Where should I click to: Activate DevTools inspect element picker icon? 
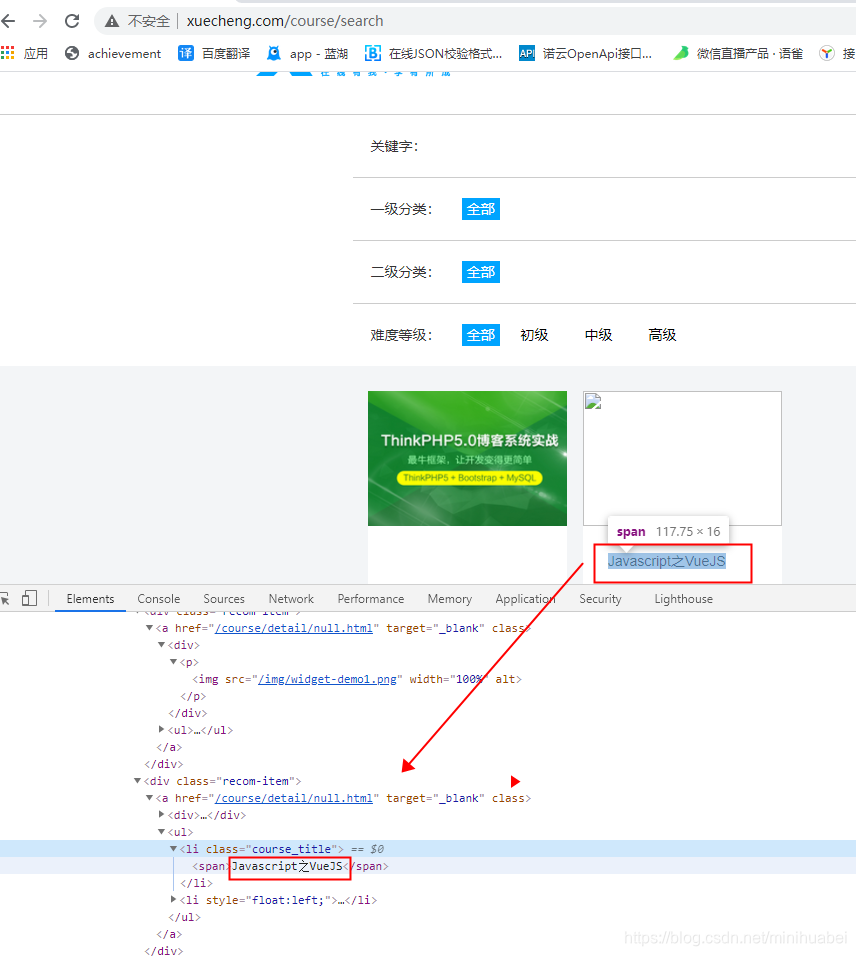pos(5,599)
